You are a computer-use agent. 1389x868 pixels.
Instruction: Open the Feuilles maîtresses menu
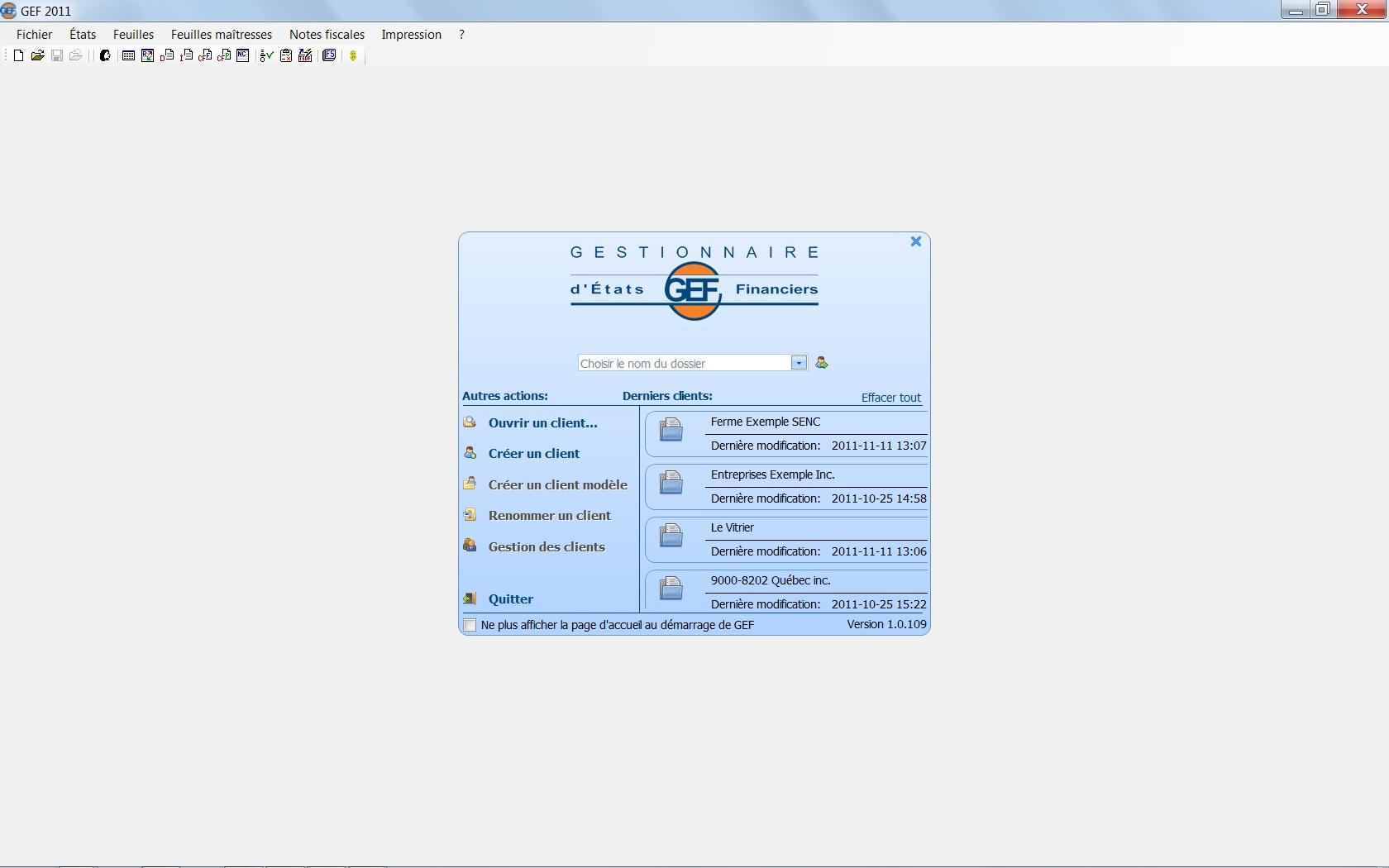[x=221, y=35]
